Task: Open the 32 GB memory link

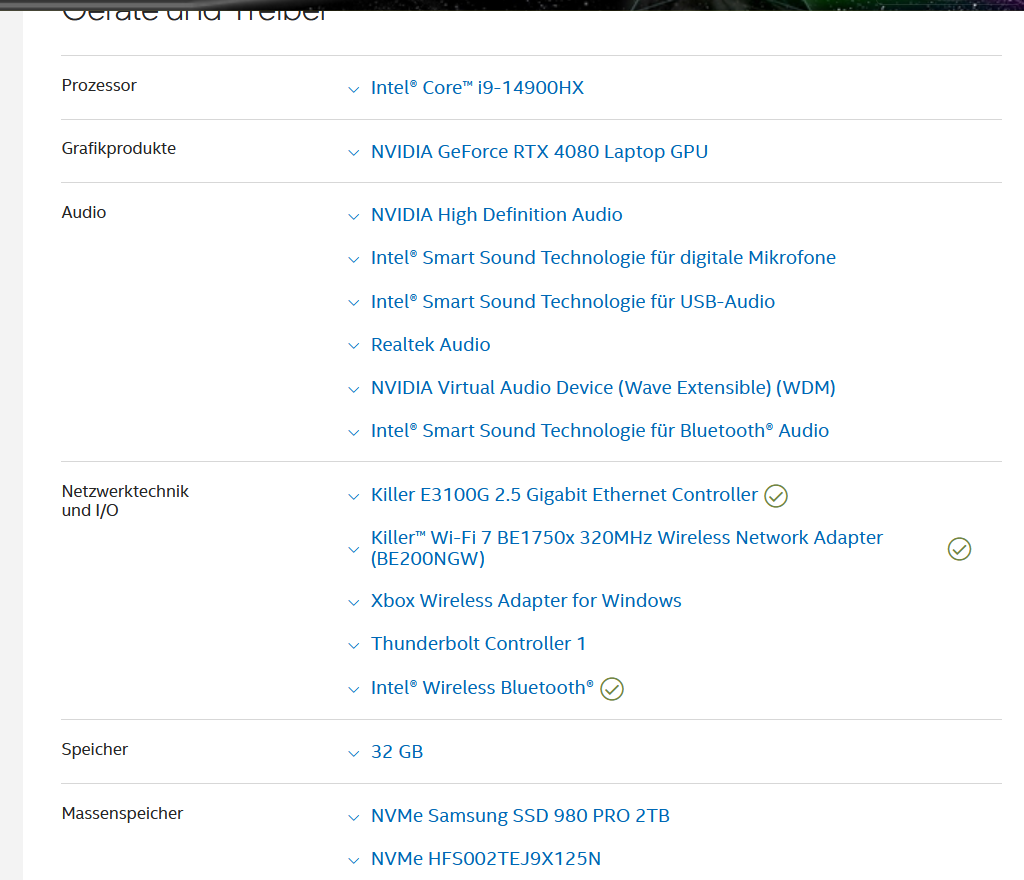Action: click(397, 752)
